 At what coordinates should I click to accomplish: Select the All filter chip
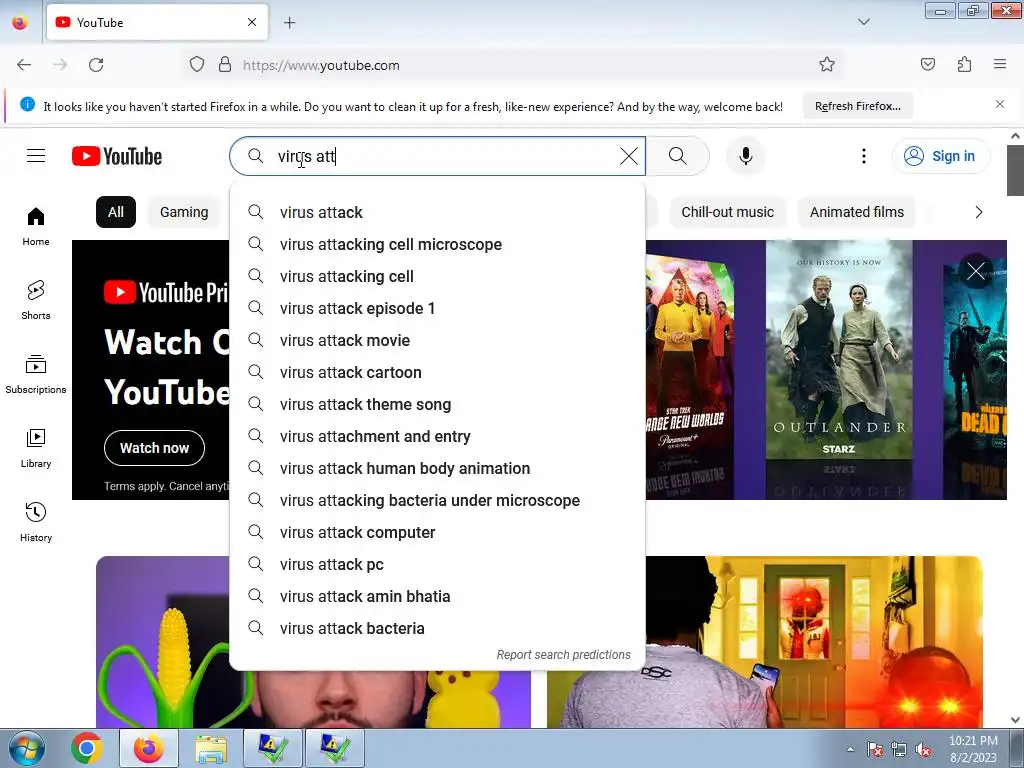(116, 212)
